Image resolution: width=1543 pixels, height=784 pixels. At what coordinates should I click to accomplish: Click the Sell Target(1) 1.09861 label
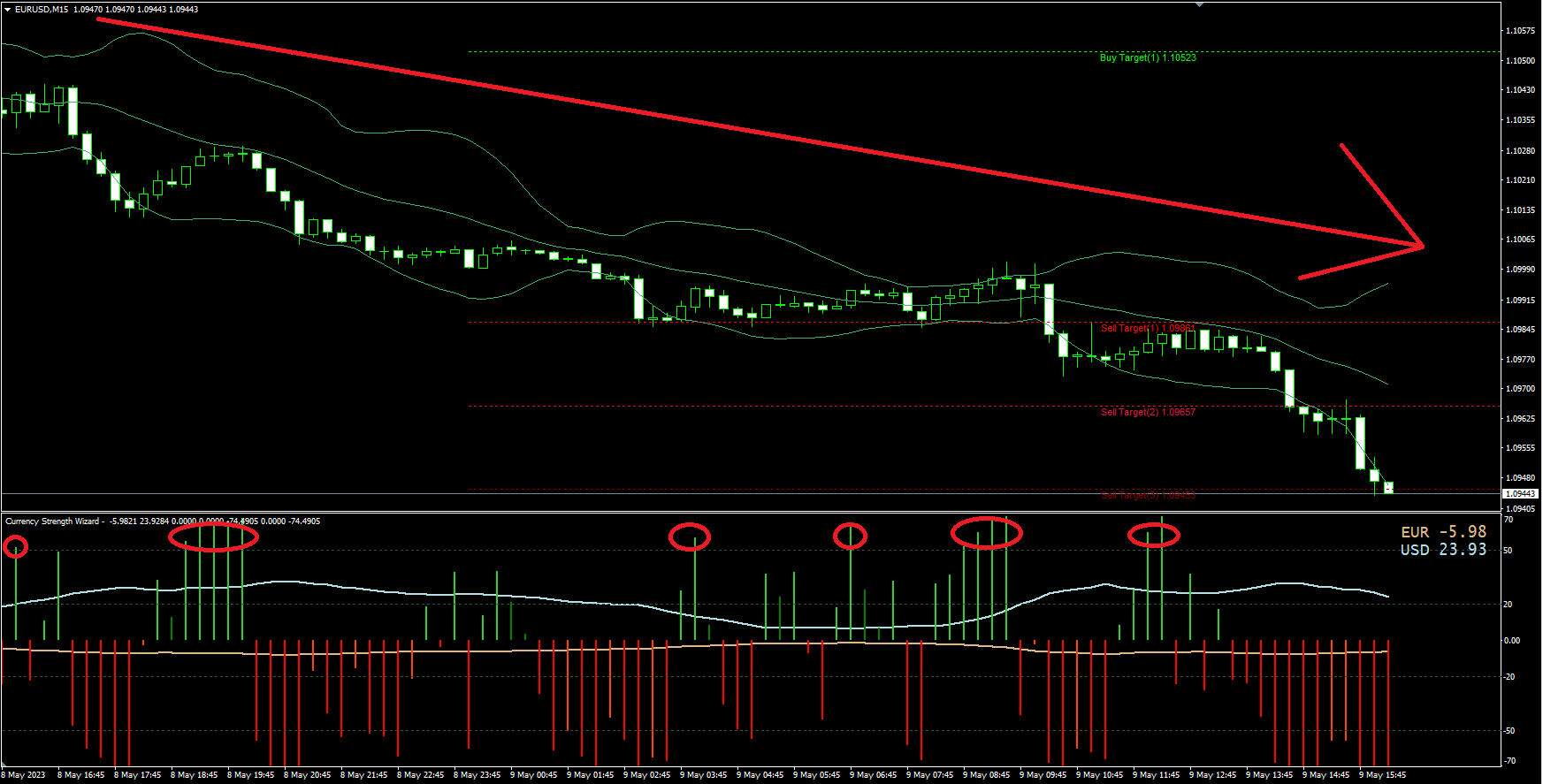click(1148, 328)
